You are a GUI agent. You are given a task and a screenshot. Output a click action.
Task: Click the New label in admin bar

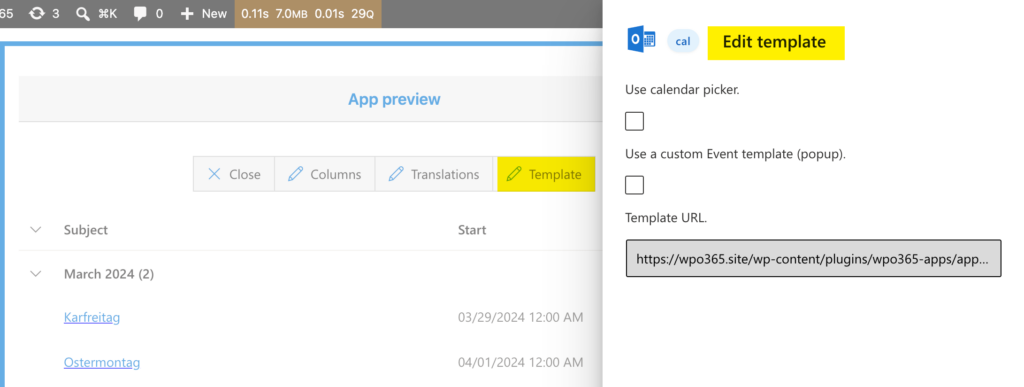(x=214, y=14)
